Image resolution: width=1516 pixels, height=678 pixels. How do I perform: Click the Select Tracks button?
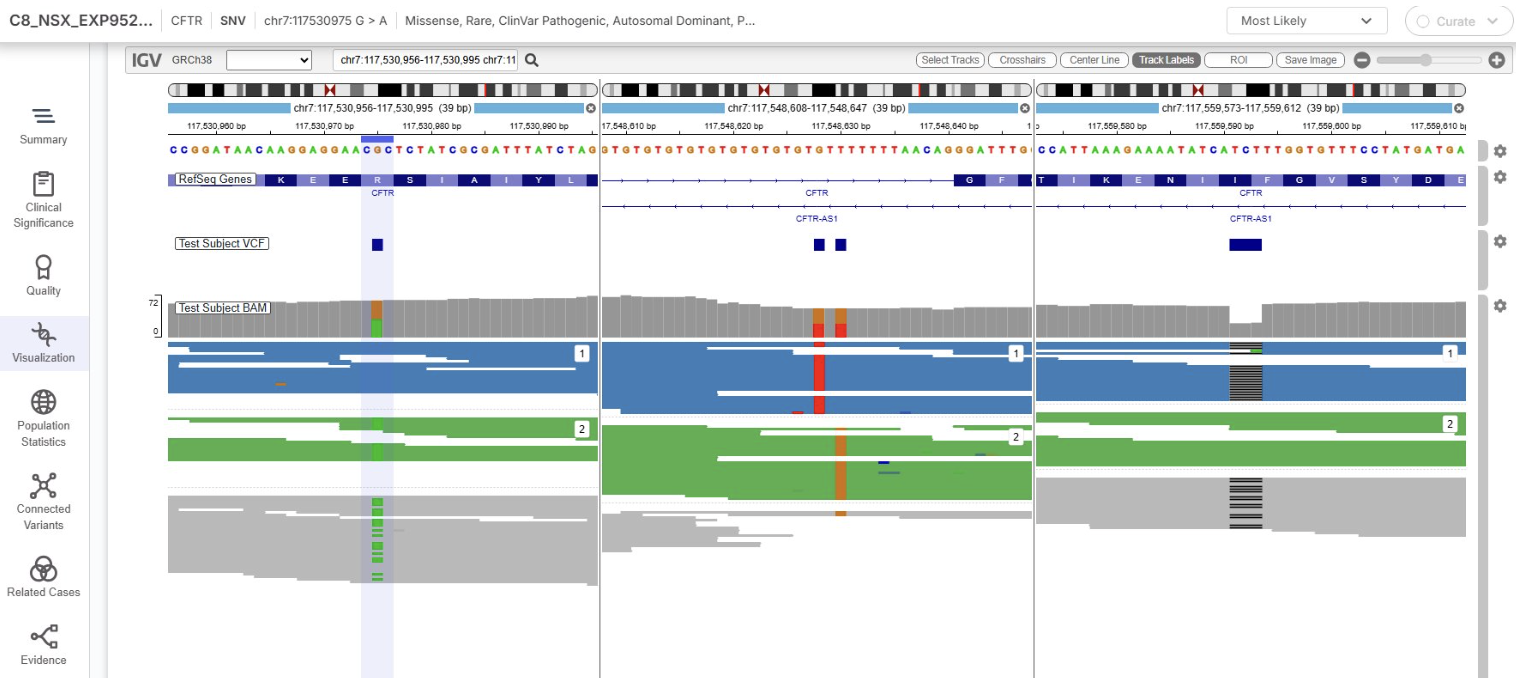[950, 60]
